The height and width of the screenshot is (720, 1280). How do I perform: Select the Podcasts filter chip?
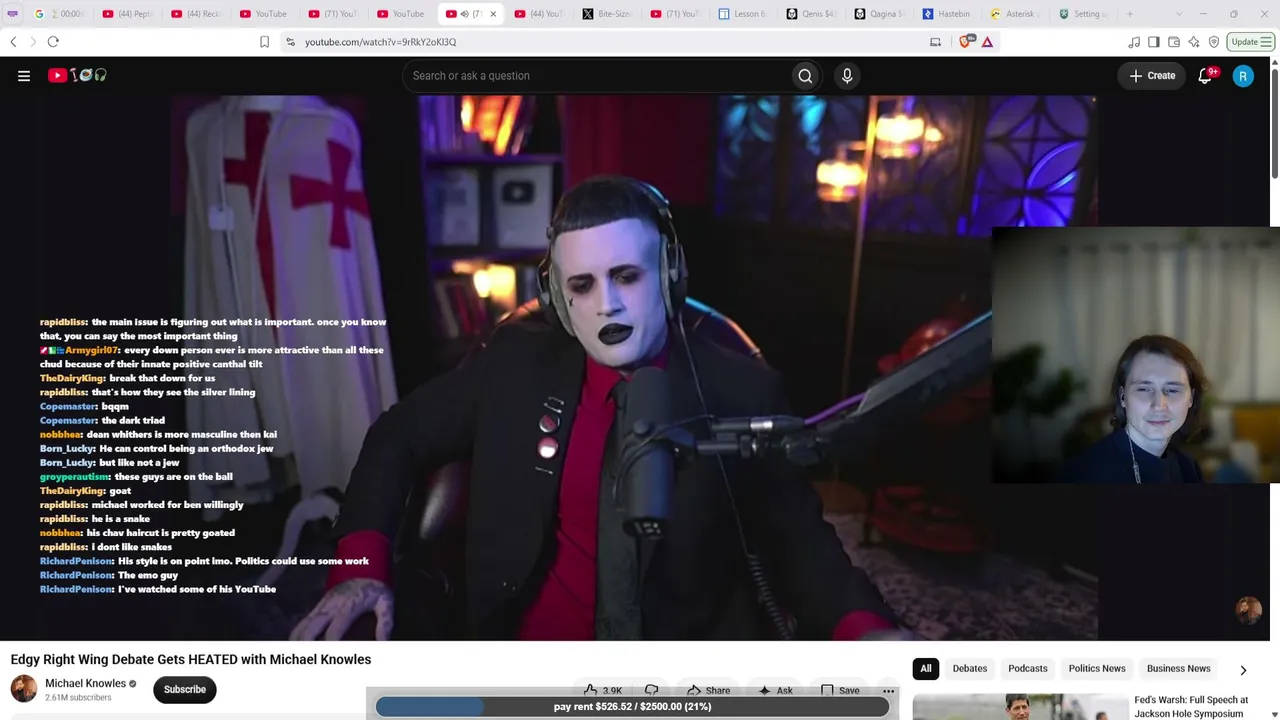[x=1028, y=668]
